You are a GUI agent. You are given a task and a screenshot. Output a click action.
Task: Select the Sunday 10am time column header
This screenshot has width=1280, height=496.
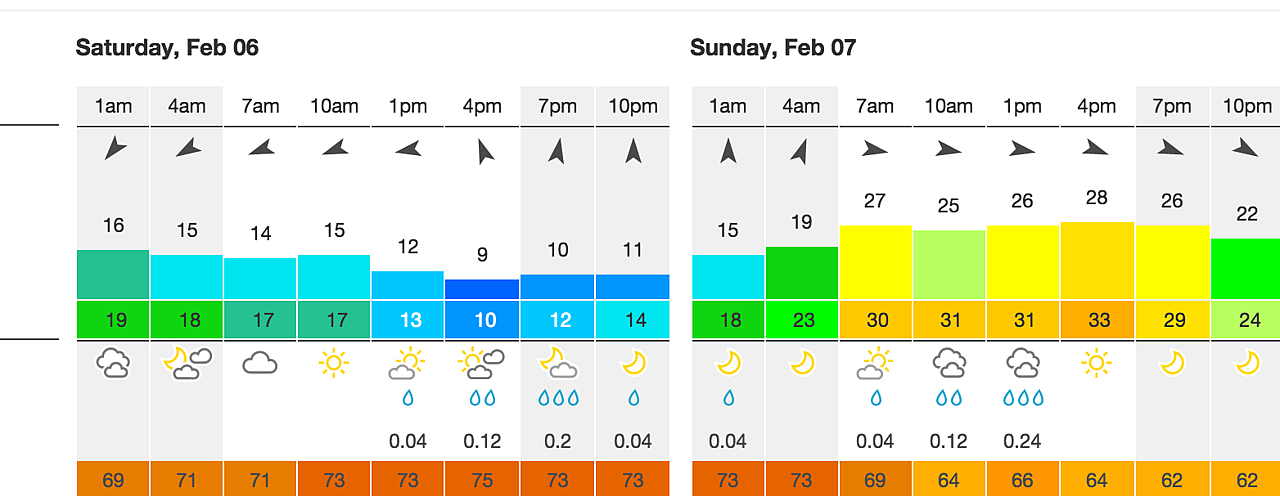(x=948, y=106)
